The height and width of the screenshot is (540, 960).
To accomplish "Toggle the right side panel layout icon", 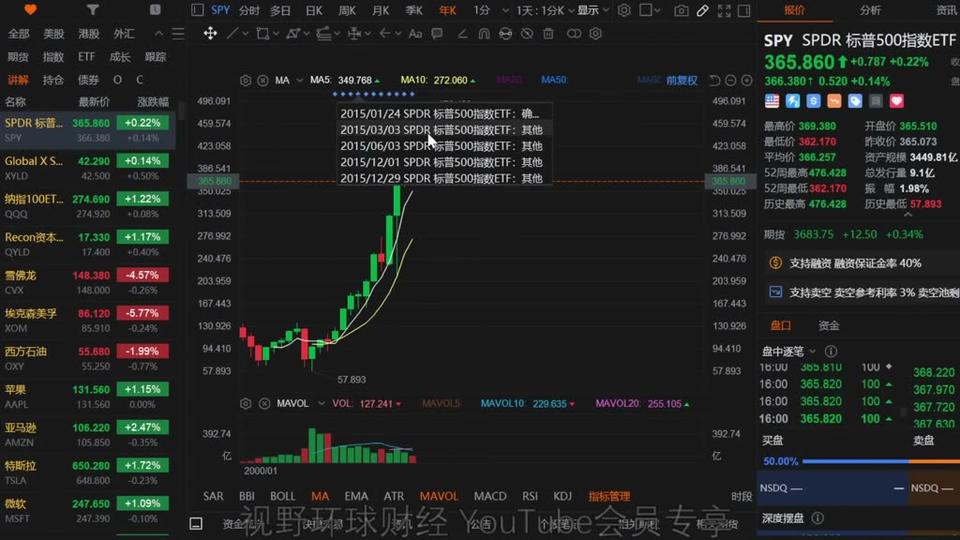I will (744, 10).
